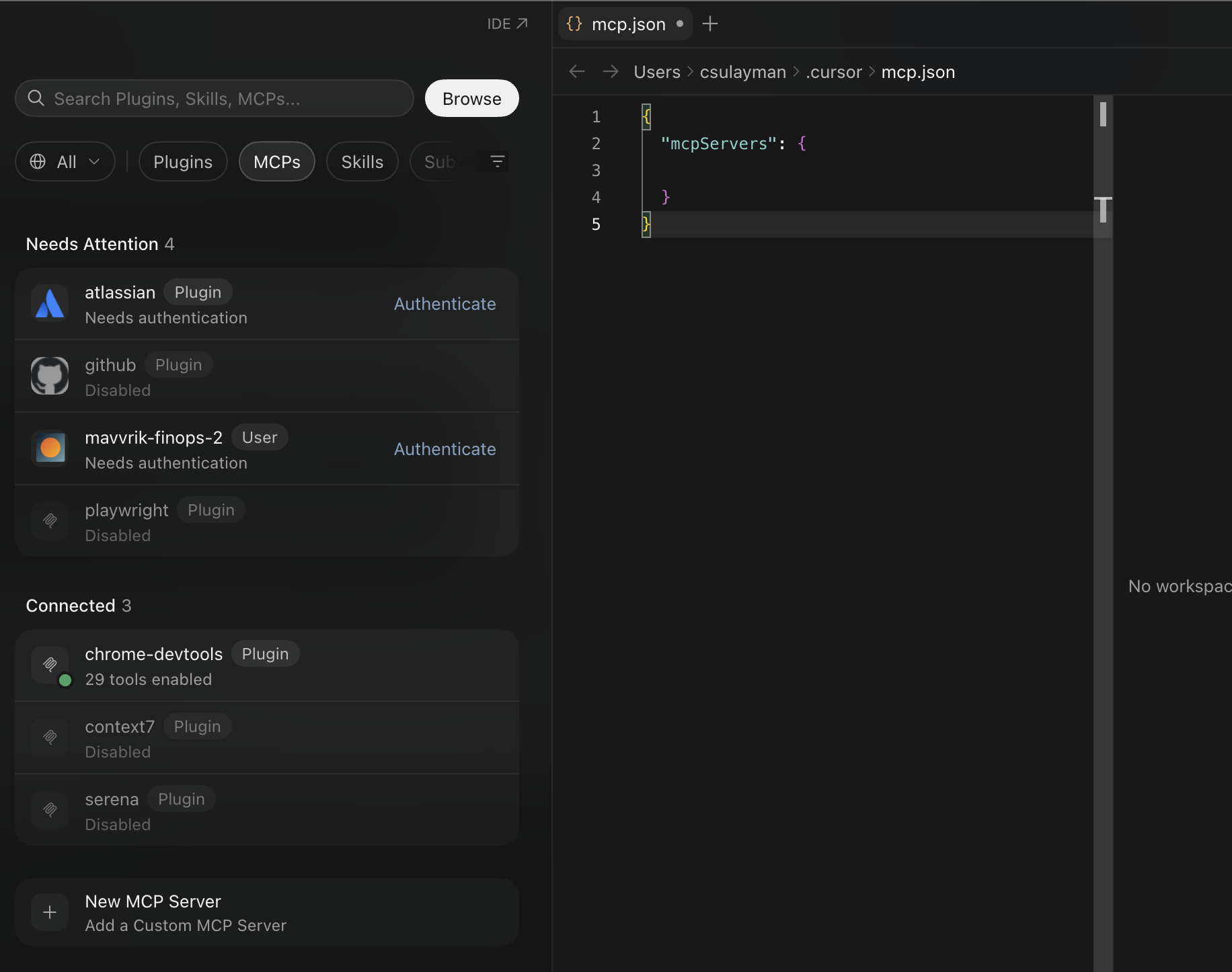The width and height of the screenshot is (1232, 972).
Task: Open the atlassian plugin name
Action: [120, 292]
